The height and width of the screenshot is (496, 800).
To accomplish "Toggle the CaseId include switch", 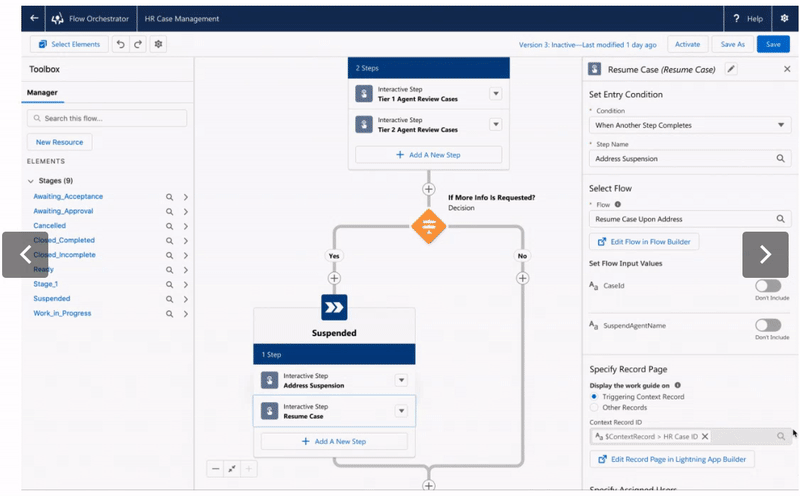I will click(768, 285).
